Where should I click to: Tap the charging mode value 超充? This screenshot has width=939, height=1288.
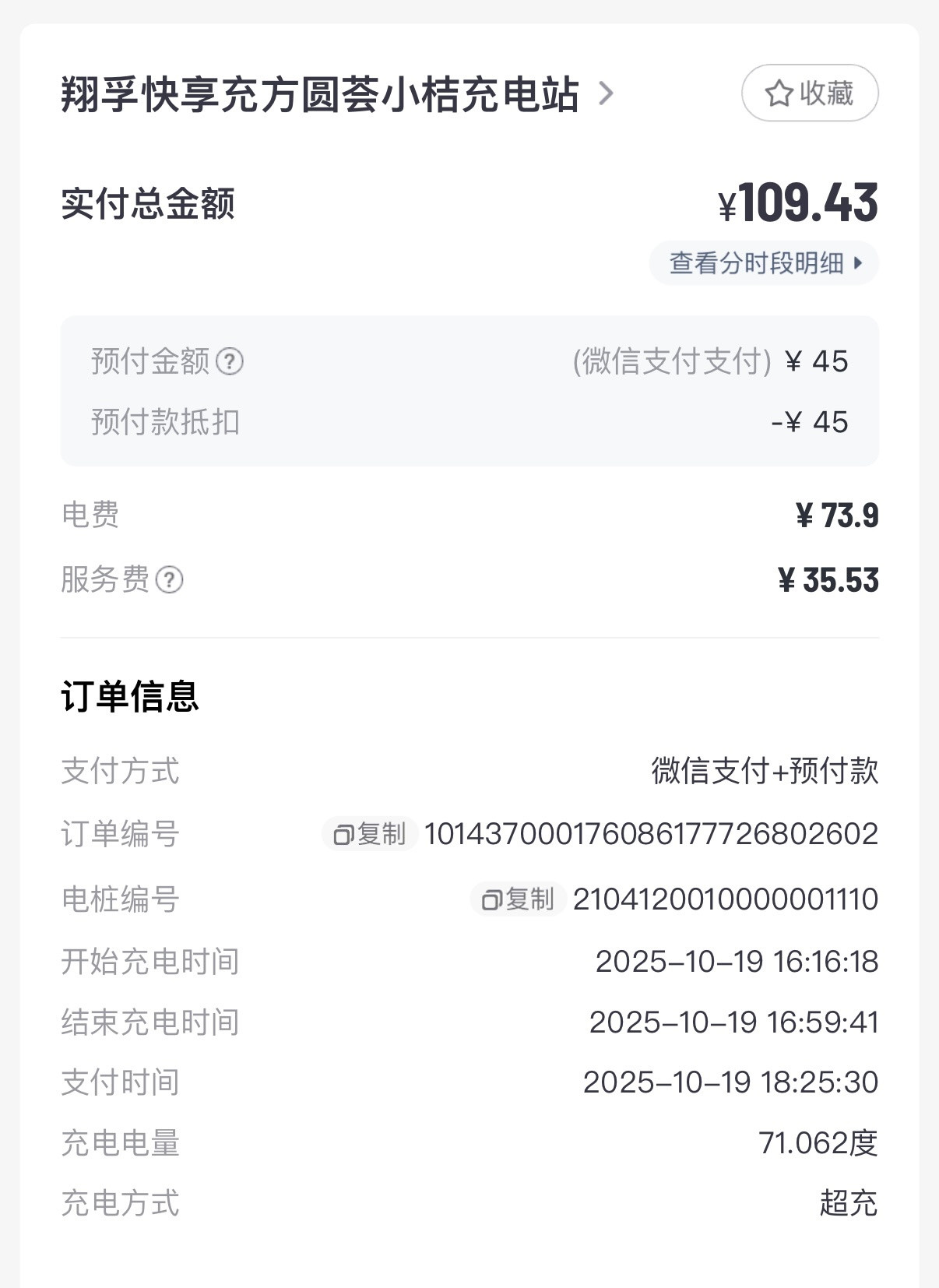[x=848, y=1203]
